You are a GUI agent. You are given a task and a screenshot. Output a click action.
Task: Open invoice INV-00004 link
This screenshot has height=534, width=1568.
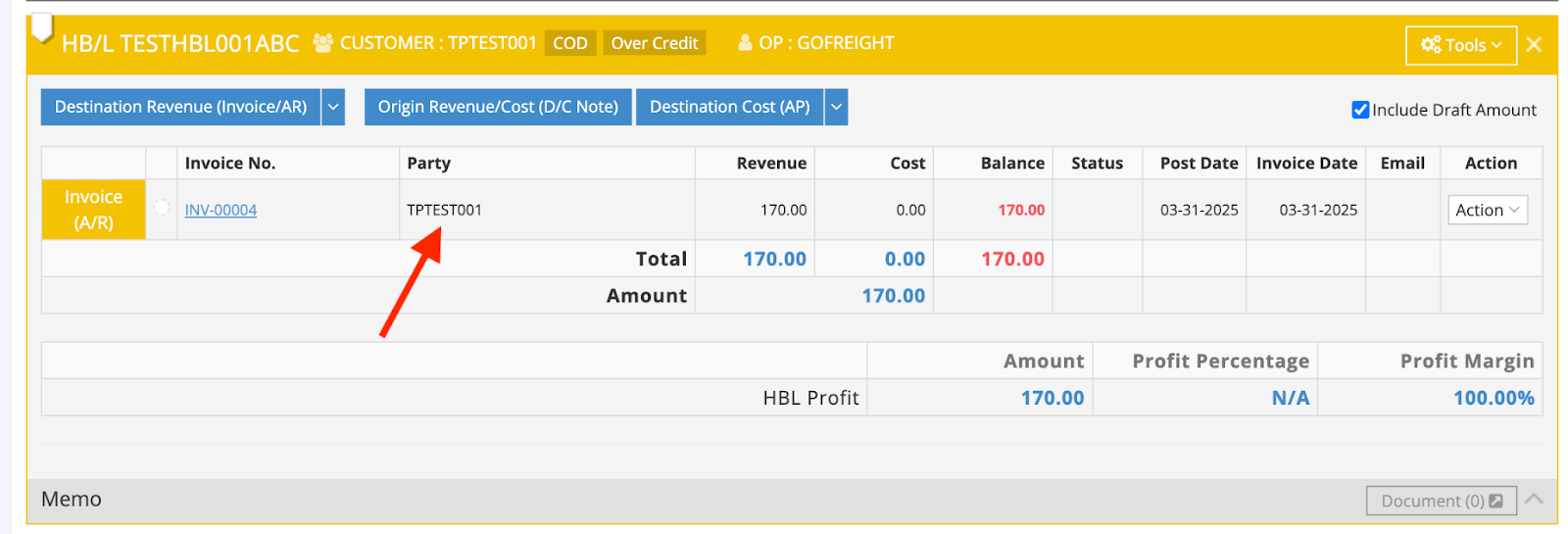220,210
